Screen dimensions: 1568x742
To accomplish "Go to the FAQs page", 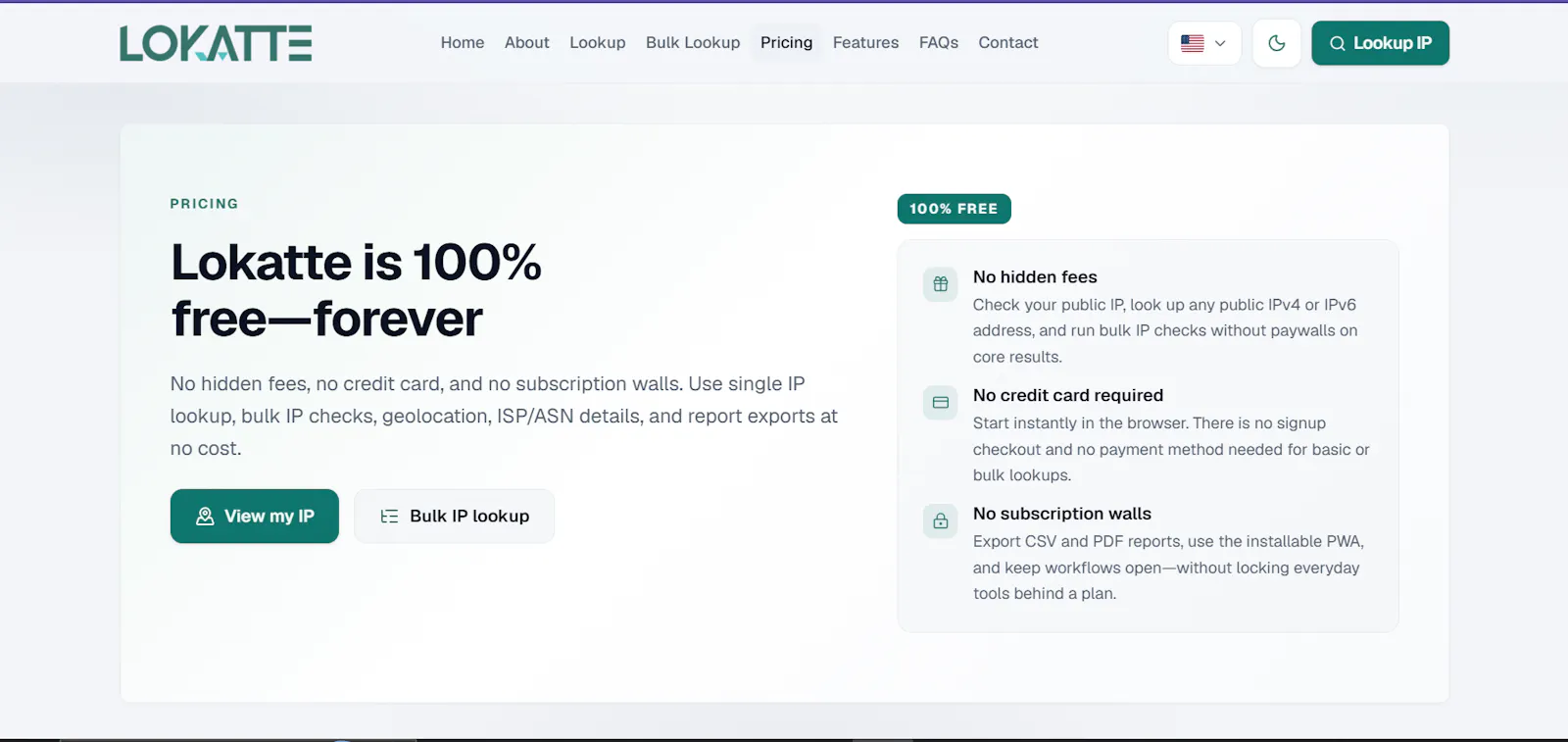I will coord(939,43).
